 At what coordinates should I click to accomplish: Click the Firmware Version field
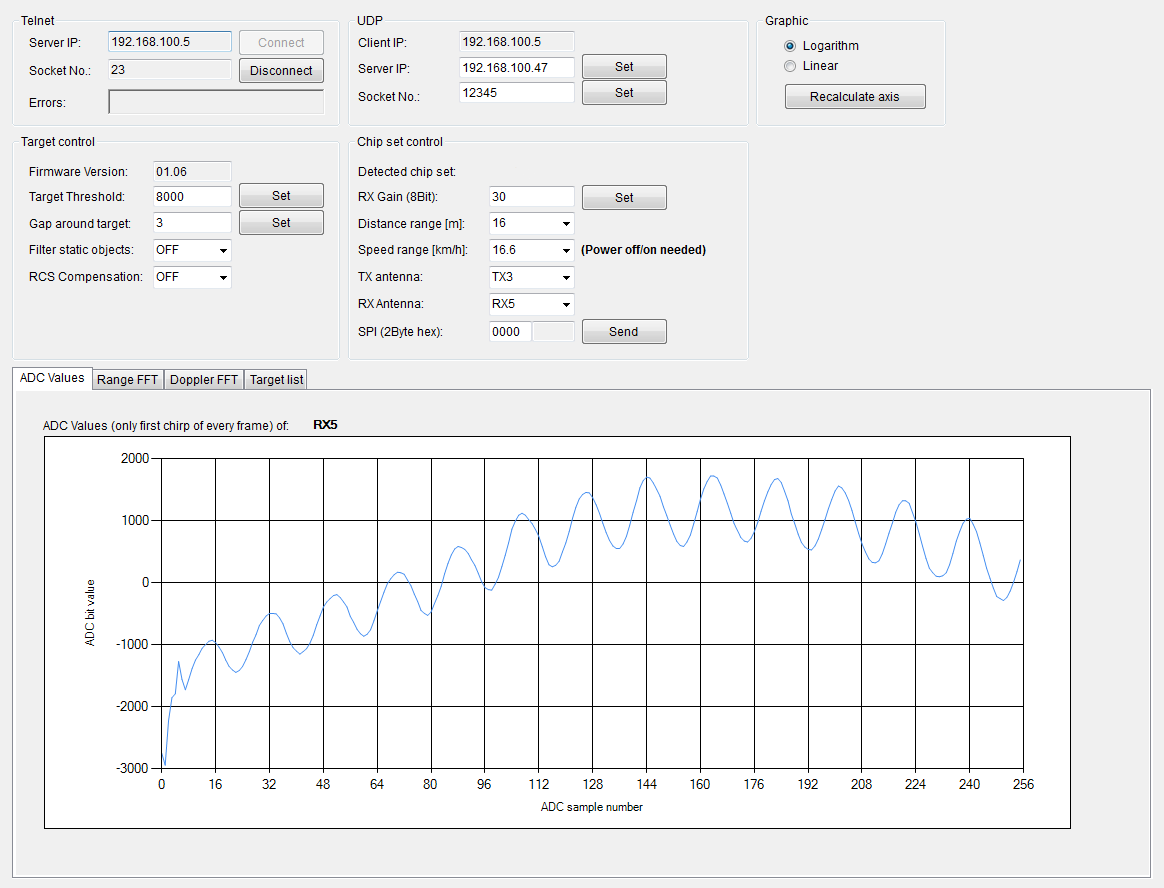click(x=192, y=172)
